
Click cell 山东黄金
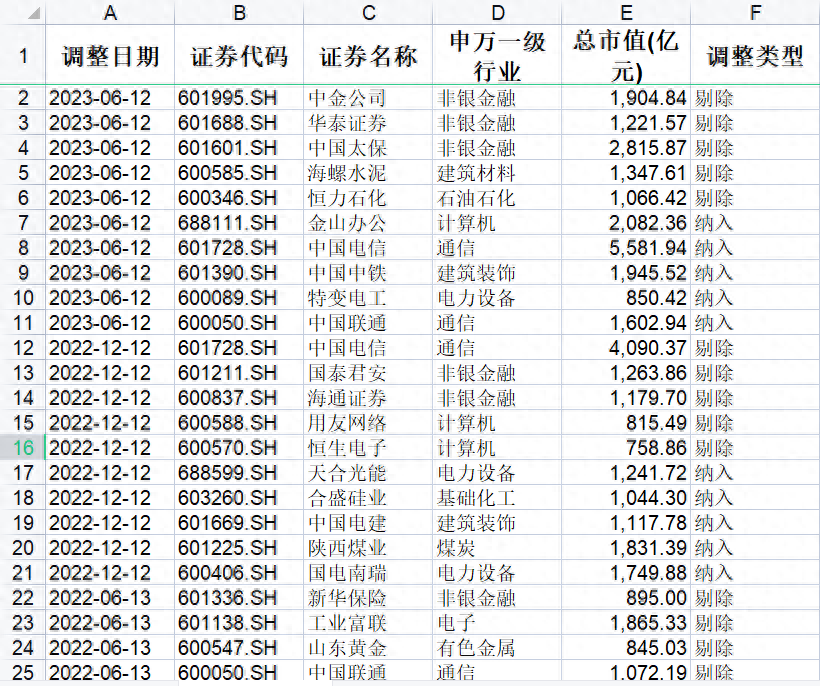point(368,648)
